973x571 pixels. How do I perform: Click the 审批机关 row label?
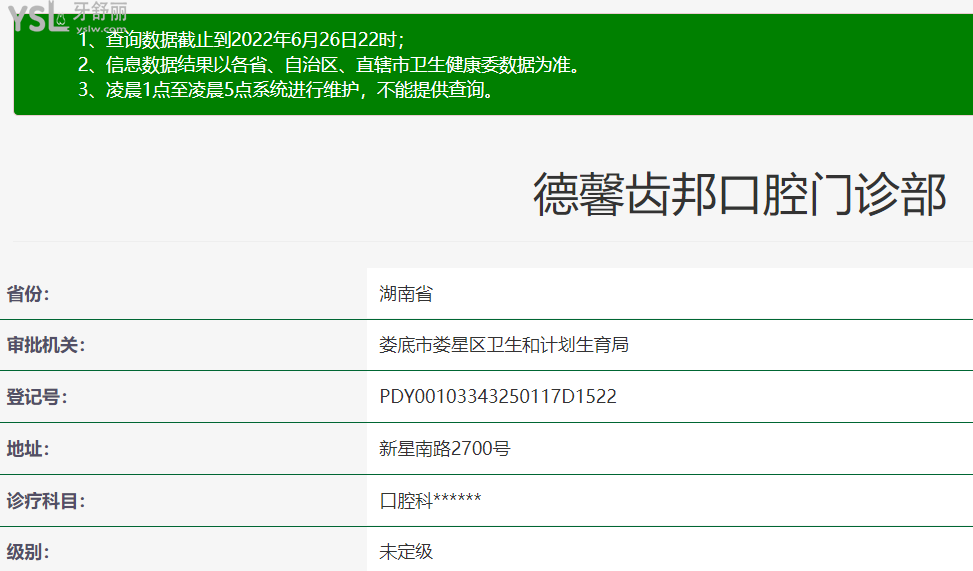[x=46, y=345]
